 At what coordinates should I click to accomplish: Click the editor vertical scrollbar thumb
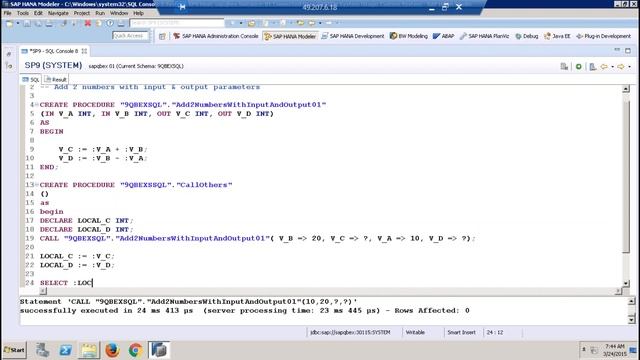(626, 176)
